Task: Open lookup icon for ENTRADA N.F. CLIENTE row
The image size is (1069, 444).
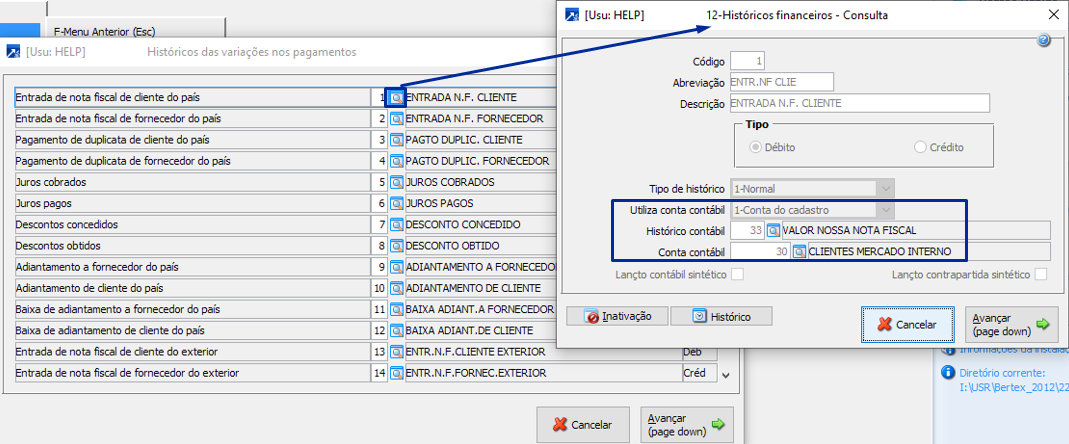Action: coord(396,98)
